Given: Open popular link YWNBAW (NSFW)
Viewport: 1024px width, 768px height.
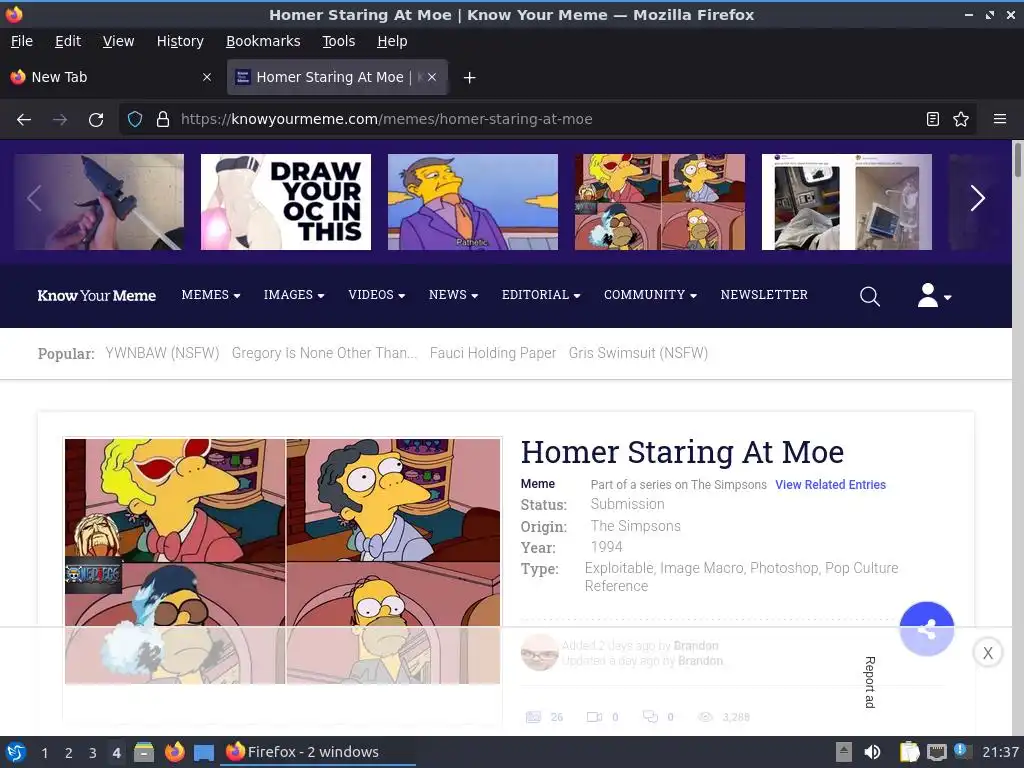Looking at the screenshot, I should (162, 353).
